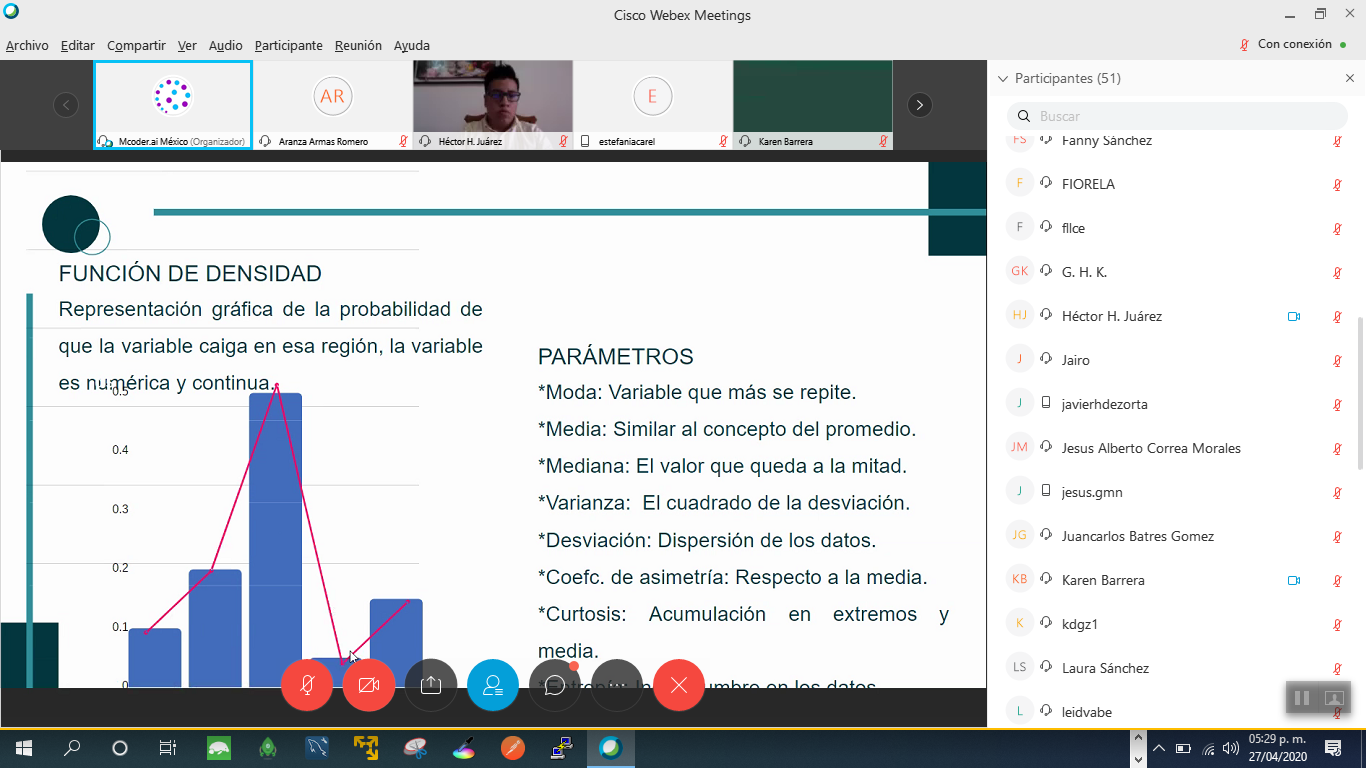
Task: Collapse the Participantes (51) section chevron
Action: tap(1003, 78)
